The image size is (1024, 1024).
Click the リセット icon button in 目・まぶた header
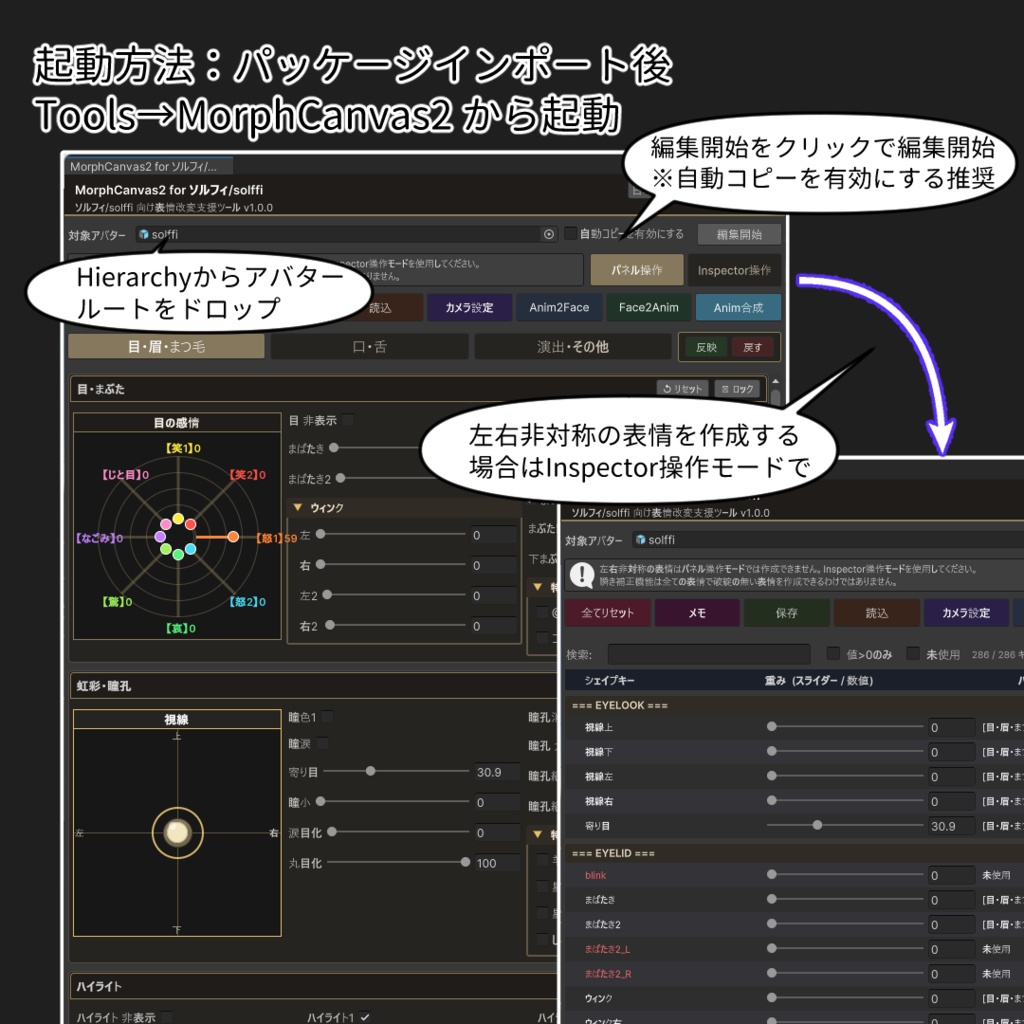coord(682,389)
